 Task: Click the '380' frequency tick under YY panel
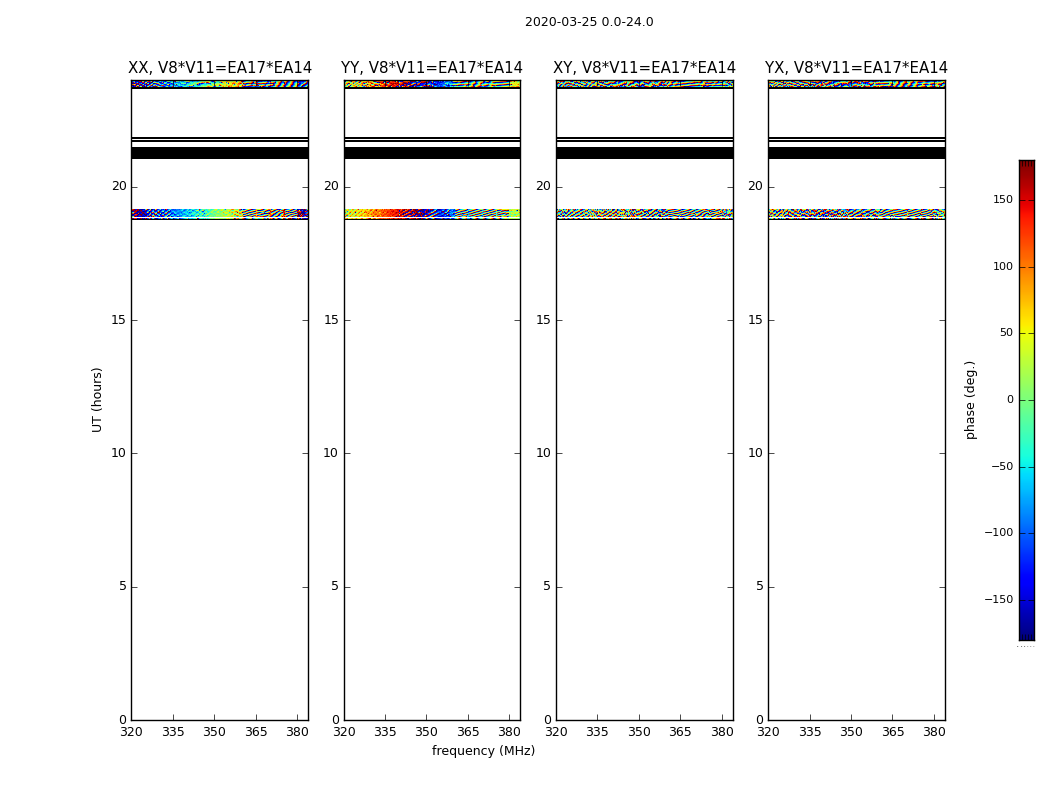pos(510,732)
